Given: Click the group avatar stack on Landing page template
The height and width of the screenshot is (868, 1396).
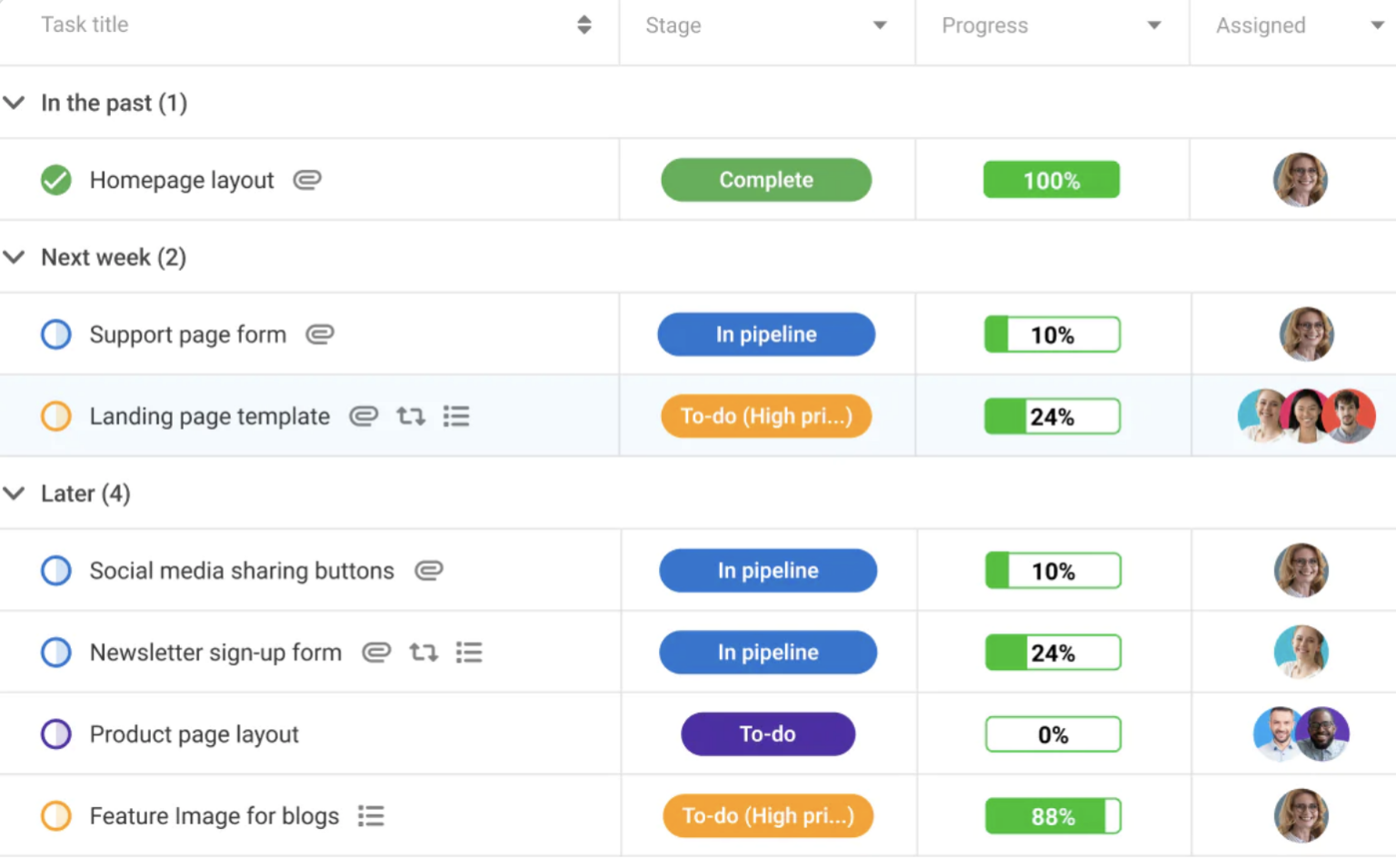Looking at the screenshot, I should pyautogui.click(x=1305, y=416).
